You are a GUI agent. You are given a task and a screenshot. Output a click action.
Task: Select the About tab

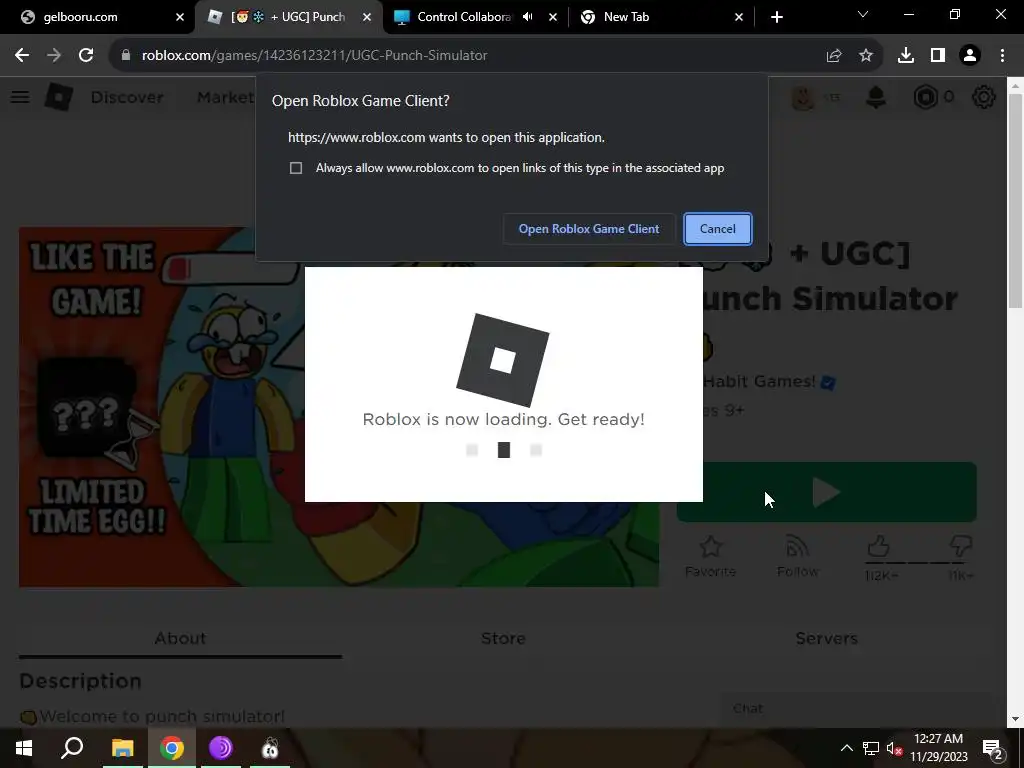point(180,638)
